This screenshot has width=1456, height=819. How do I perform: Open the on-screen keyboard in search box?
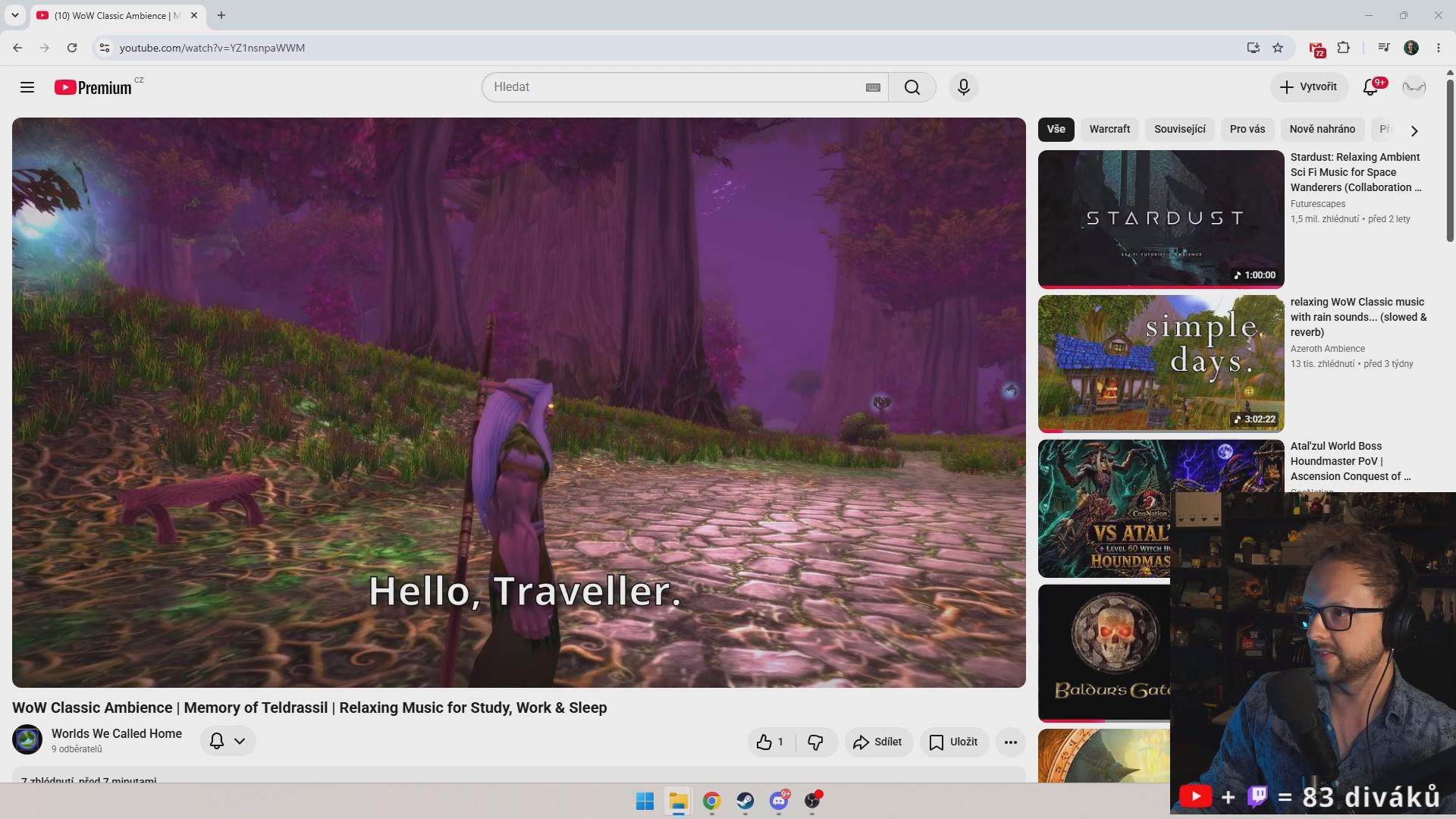click(873, 87)
